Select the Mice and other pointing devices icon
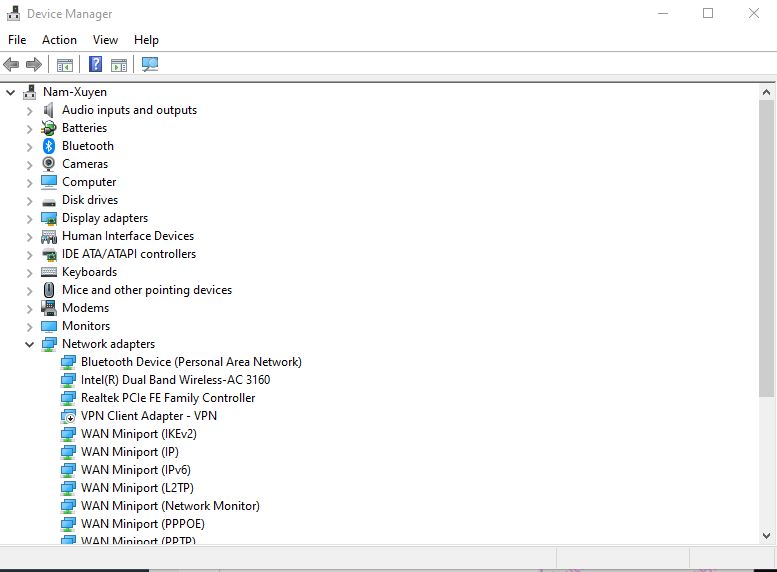777x572 pixels. coord(49,290)
